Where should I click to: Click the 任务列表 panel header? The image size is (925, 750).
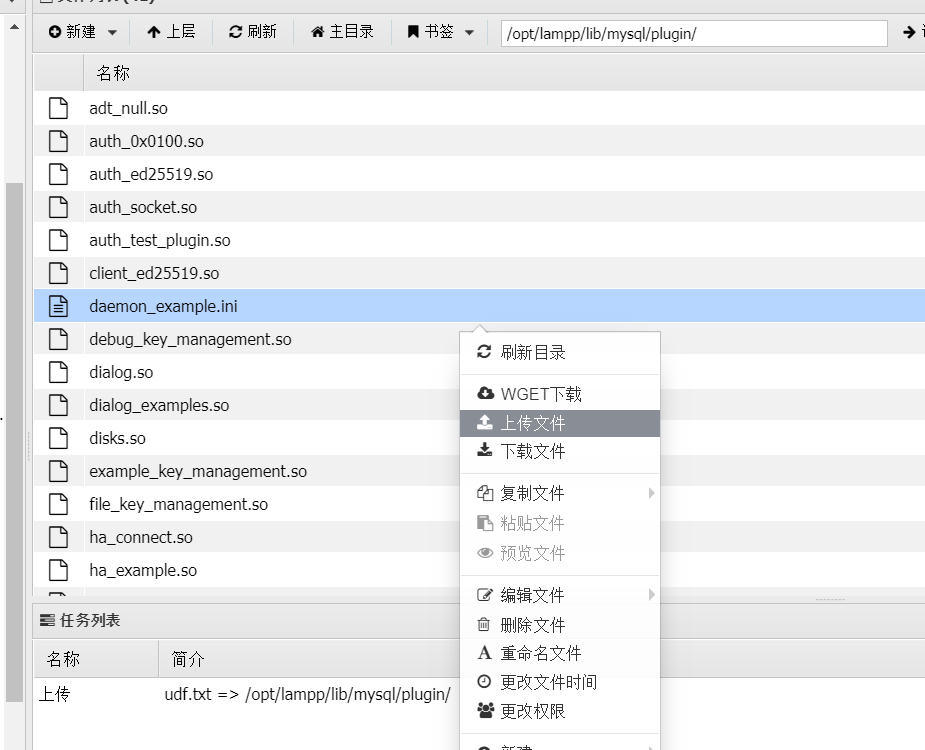tap(80, 621)
